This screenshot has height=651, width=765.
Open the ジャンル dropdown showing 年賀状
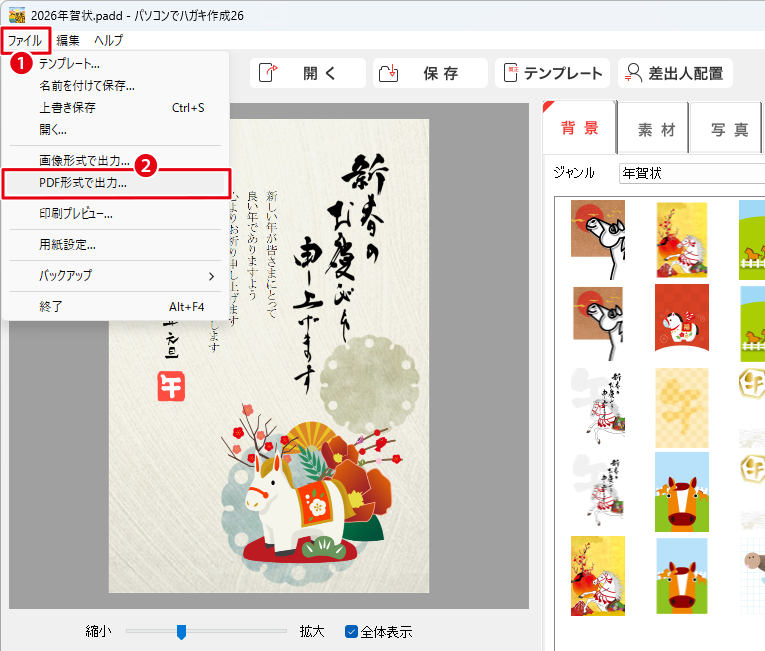pos(690,173)
